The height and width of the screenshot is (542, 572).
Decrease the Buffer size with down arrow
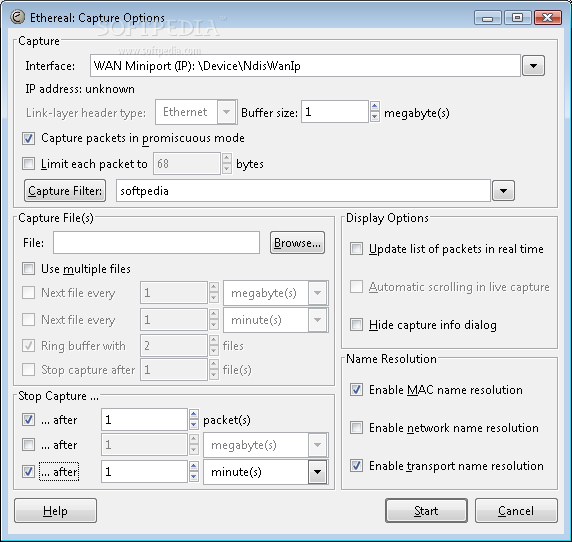pos(375,117)
